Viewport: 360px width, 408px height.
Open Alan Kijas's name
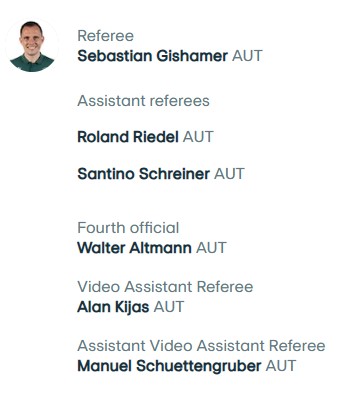[113, 307]
